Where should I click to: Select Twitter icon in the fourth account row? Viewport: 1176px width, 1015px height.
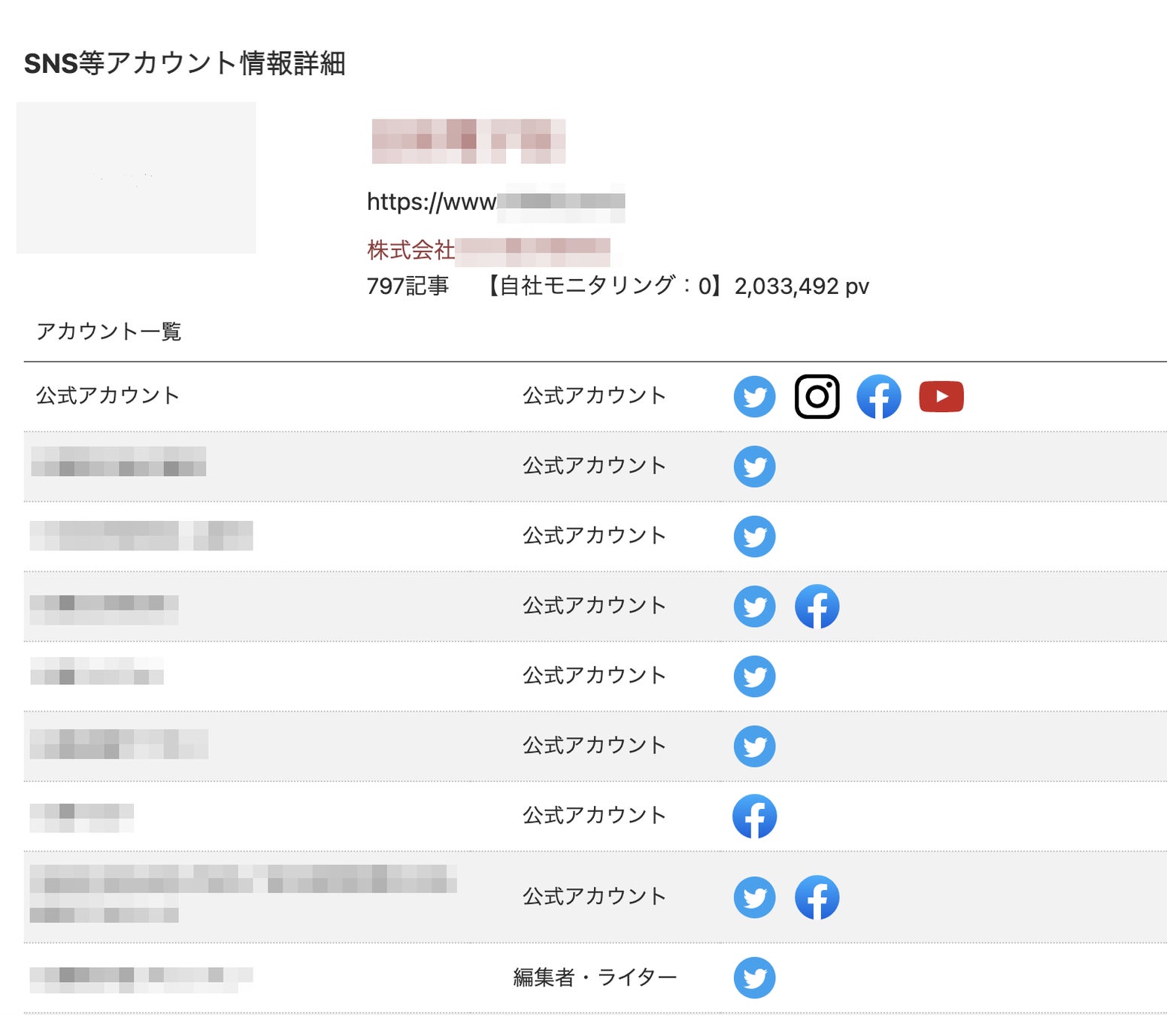tap(754, 607)
